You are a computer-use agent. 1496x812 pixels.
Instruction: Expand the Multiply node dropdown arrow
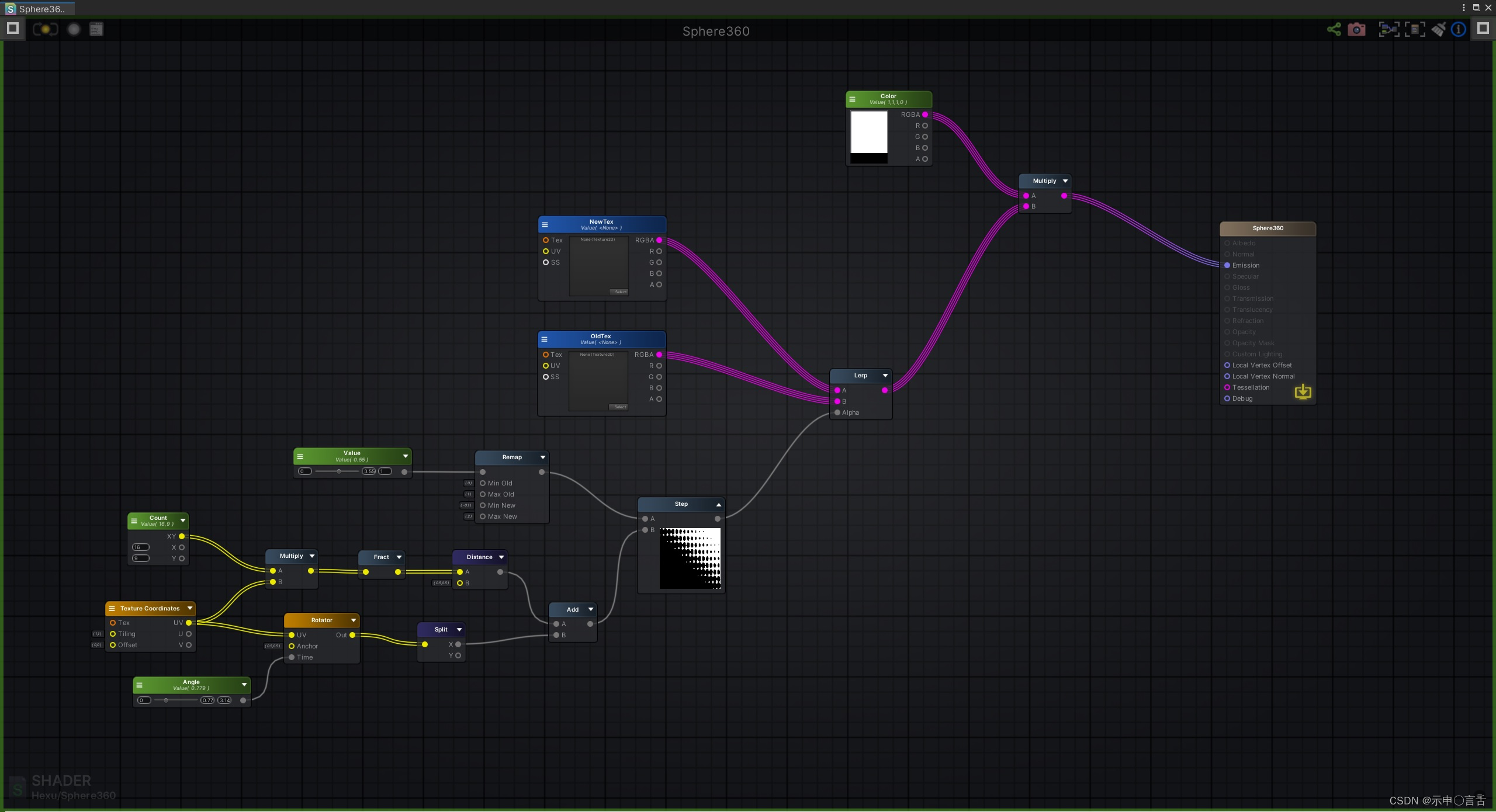coord(1064,180)
